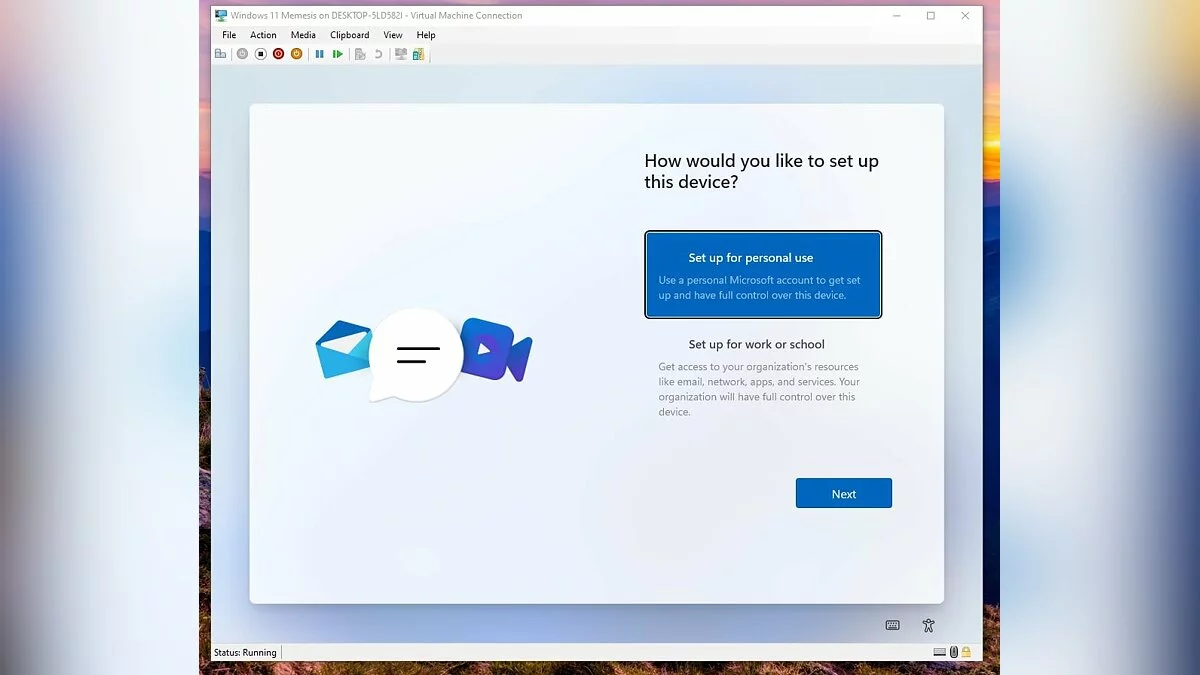Open the Action menu

[263, 35]
